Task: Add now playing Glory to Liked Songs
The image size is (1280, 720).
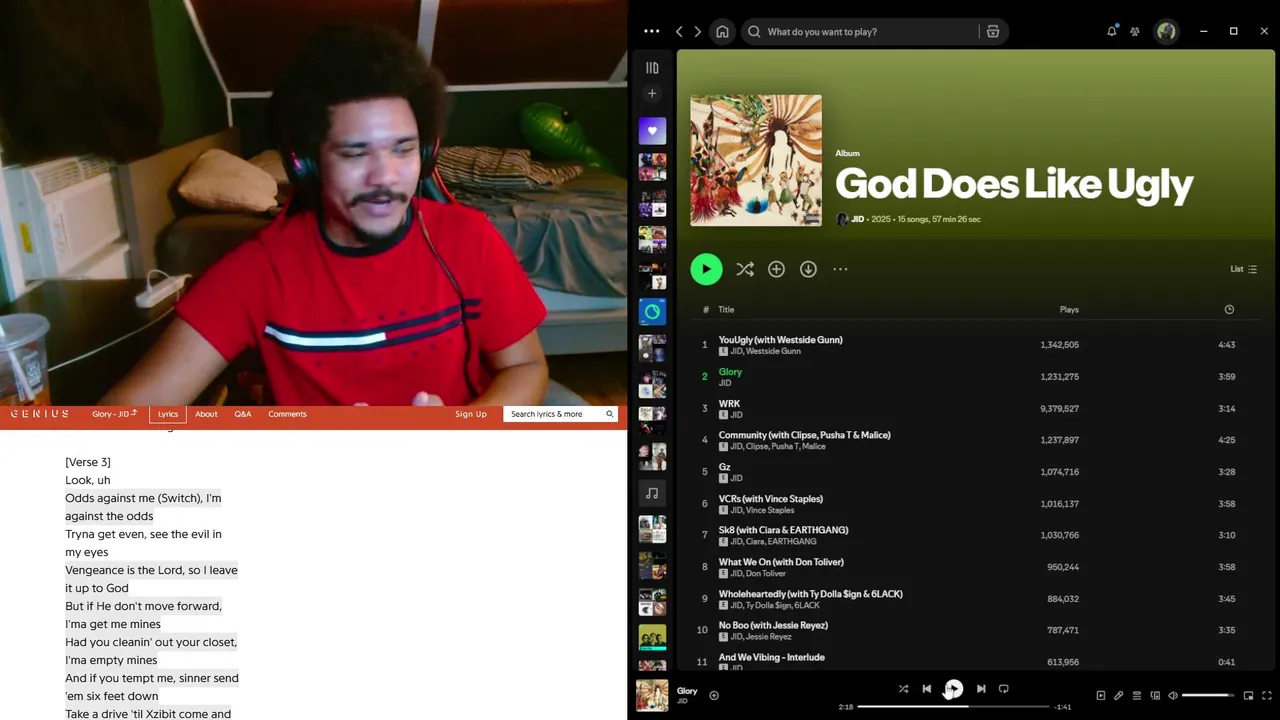Action: (714, 695)
